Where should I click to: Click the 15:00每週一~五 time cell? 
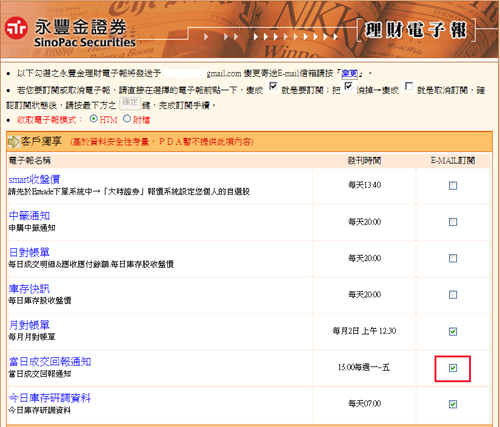(364, 367)
